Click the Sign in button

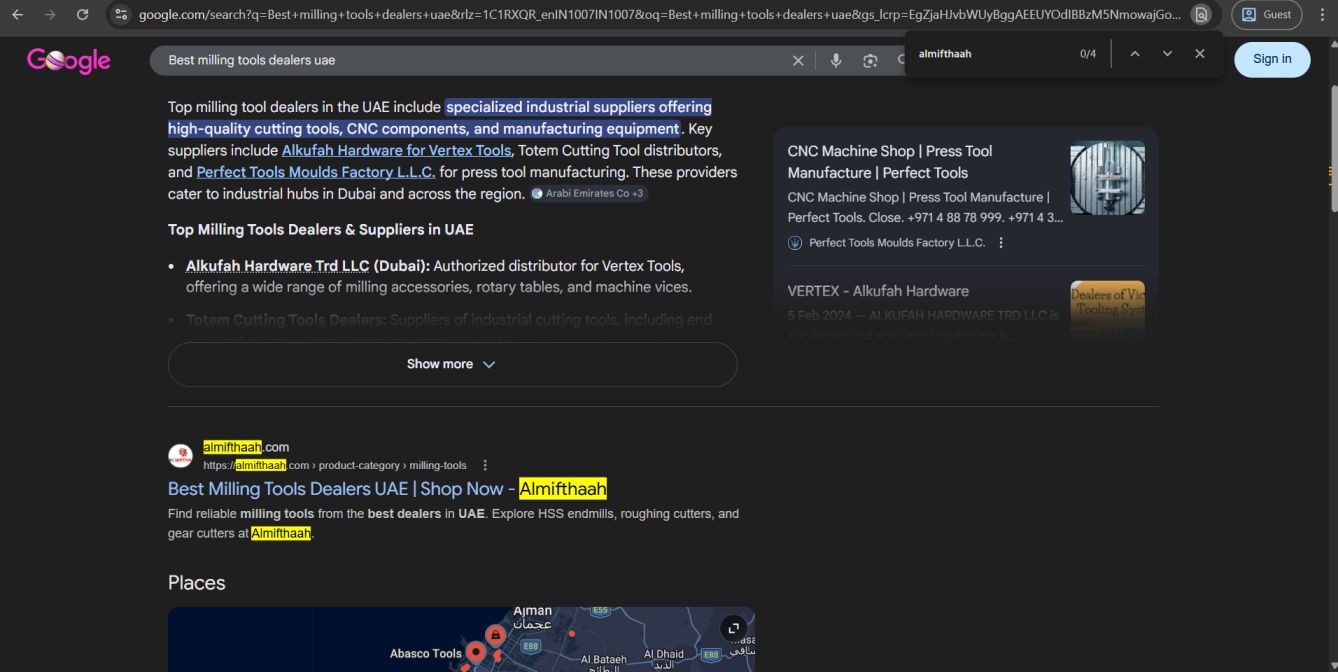(x=1272, y=59)
